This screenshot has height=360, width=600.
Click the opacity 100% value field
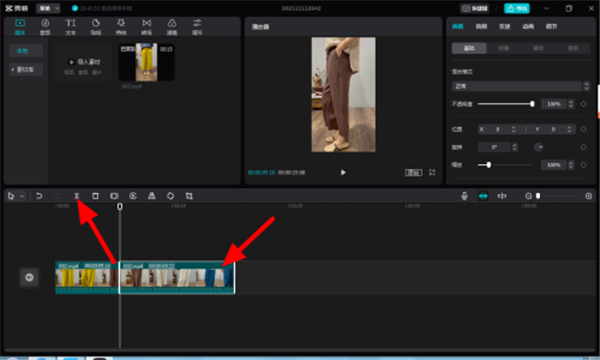tap(553, 104)
